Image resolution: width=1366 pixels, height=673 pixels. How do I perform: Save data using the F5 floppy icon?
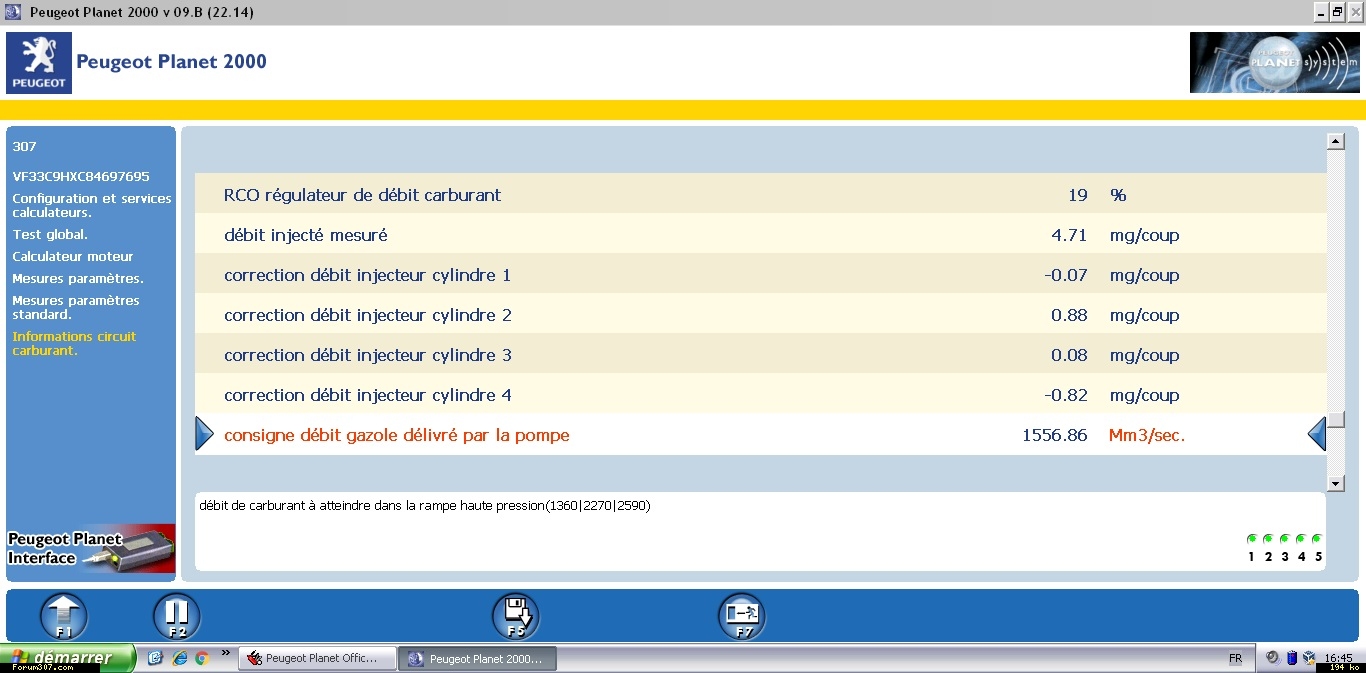(x=516, y=616)
